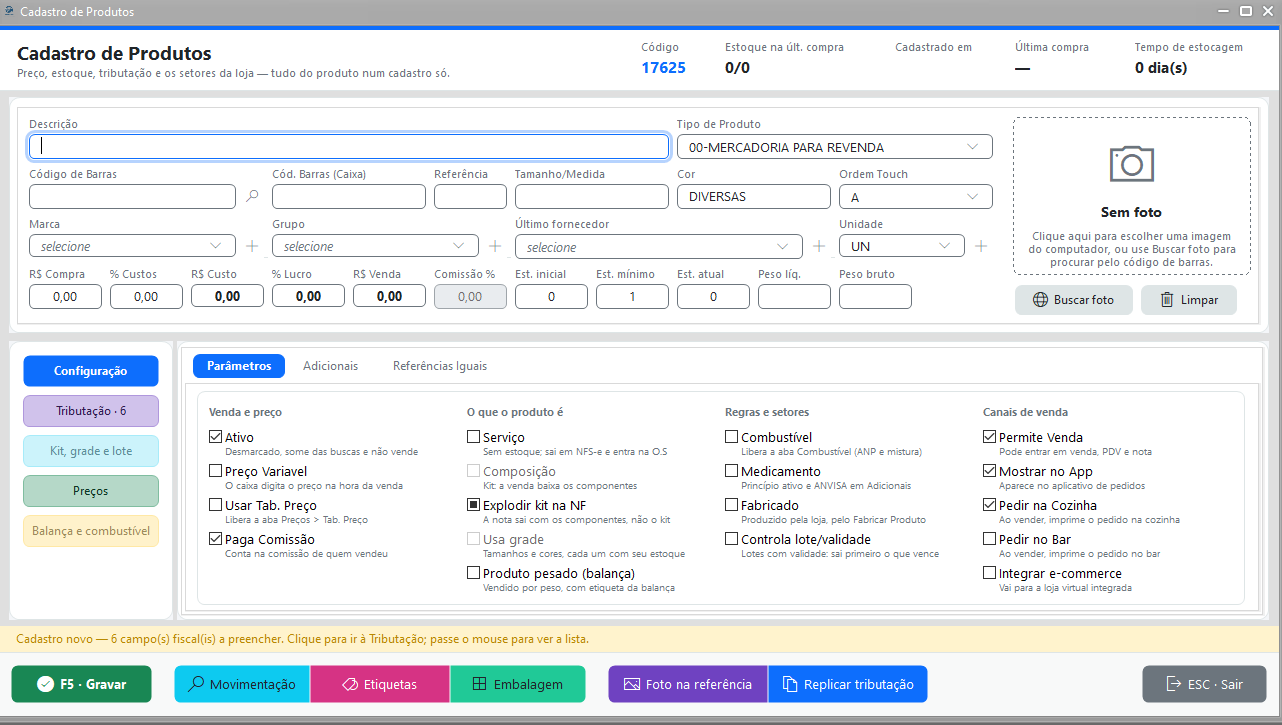This screenshot has width=1282, height=725.
Task: Click the exit icon on ESC Sair
Action: pyautogui.click(x=1174, y=684)
